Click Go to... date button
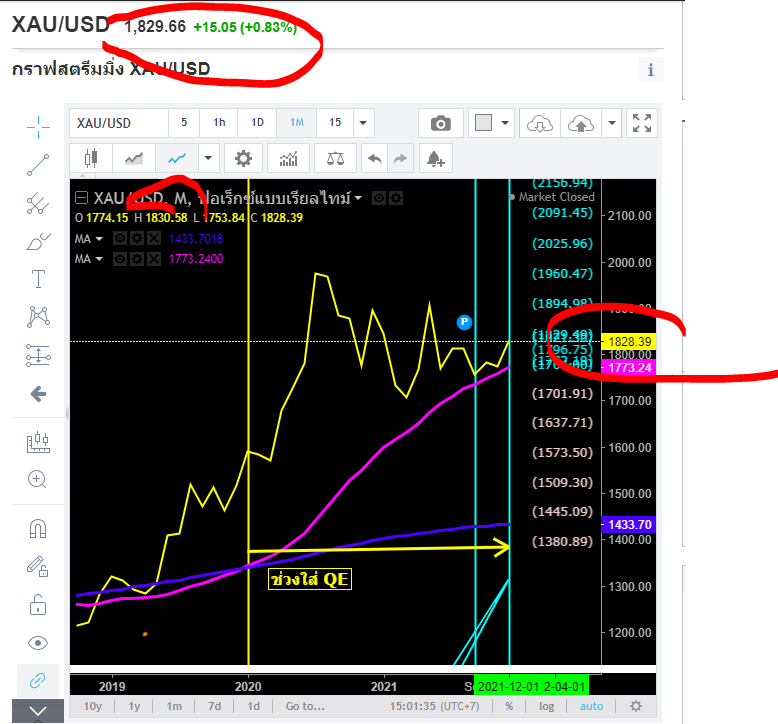The height and width of the screenshot is (724, 778). (x=305, y=706)
